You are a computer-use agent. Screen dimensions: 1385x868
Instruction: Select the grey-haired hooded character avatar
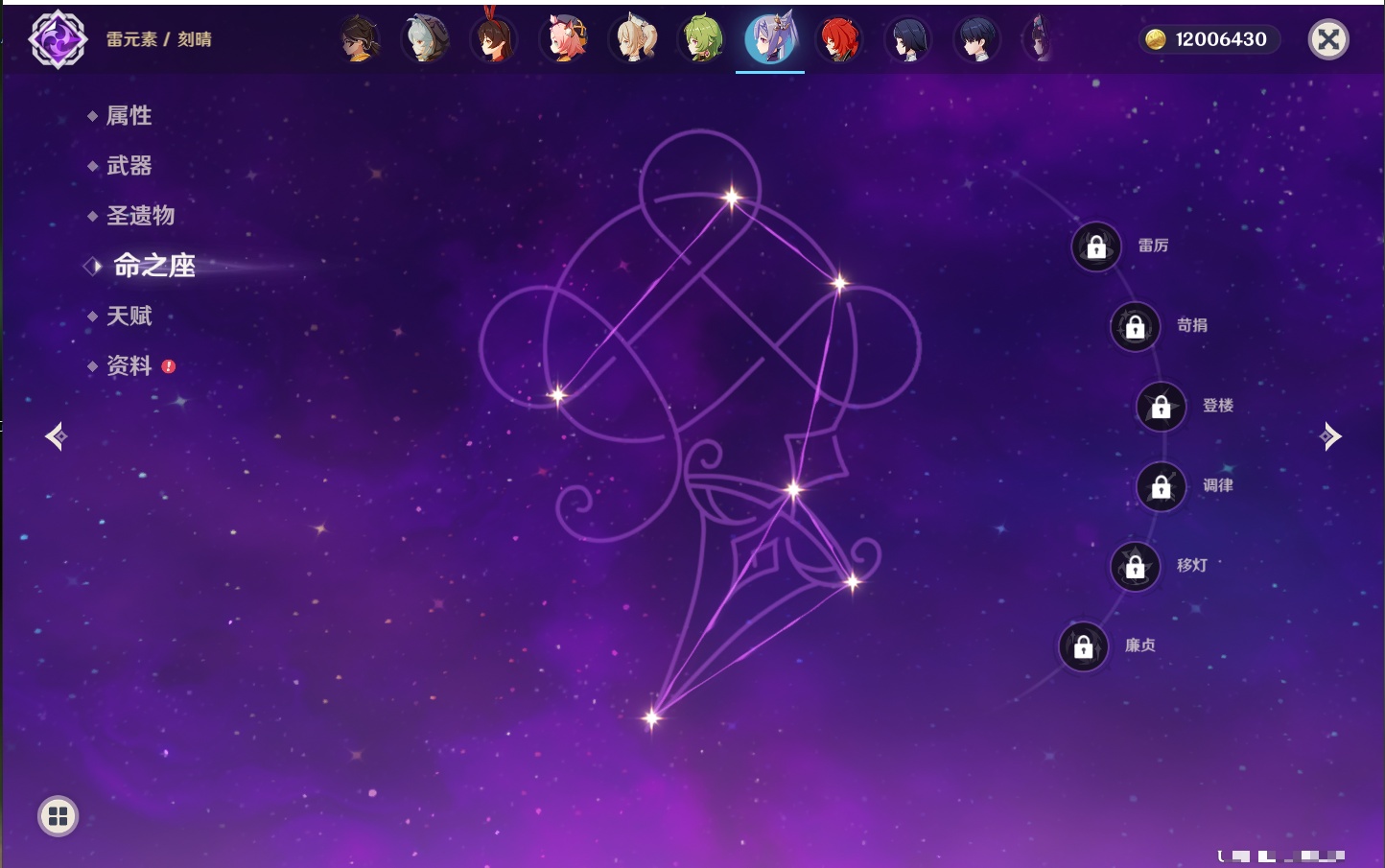click(x=425, y=39)
